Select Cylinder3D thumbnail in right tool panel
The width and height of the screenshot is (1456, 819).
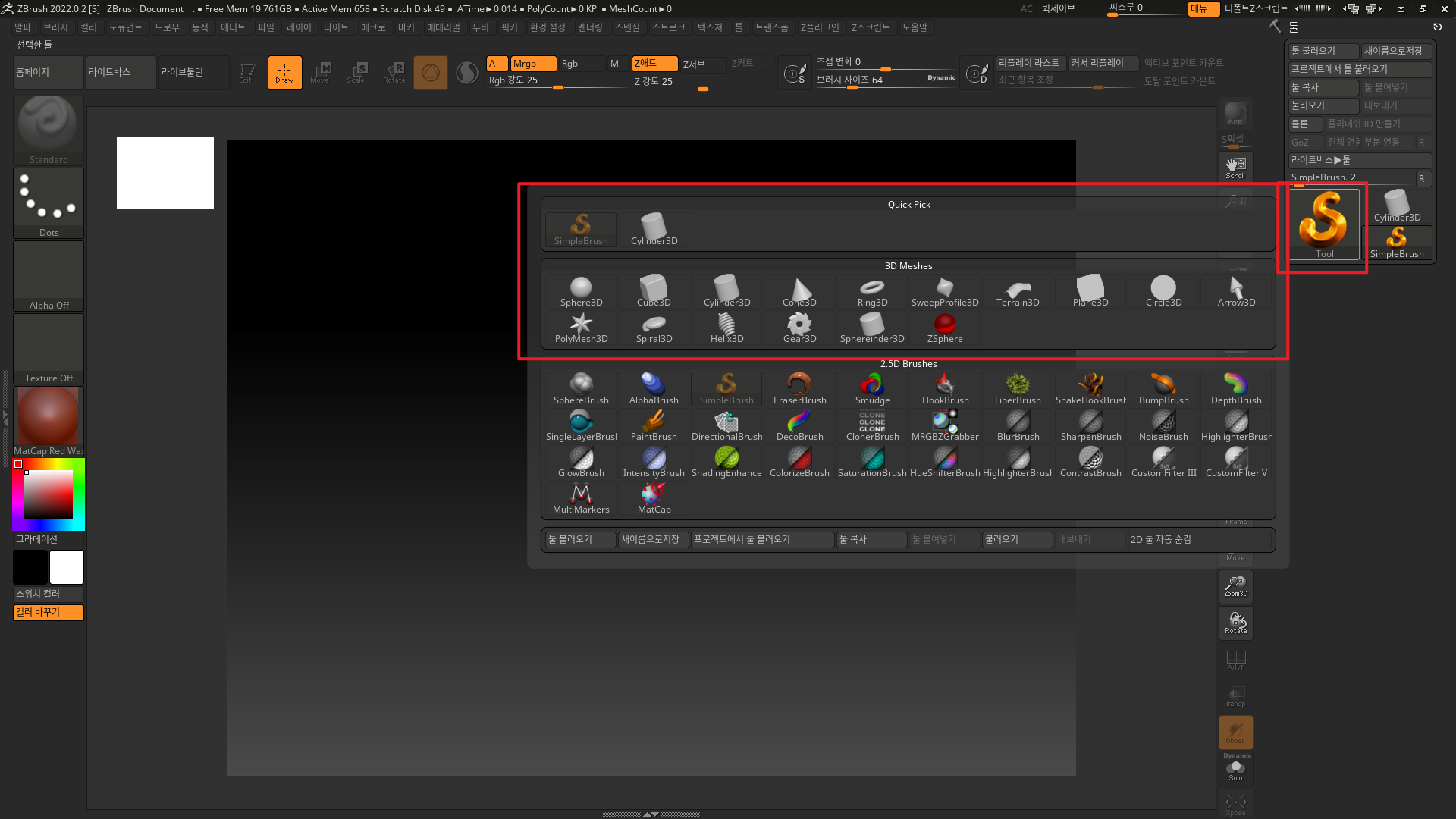[1397, 206]
